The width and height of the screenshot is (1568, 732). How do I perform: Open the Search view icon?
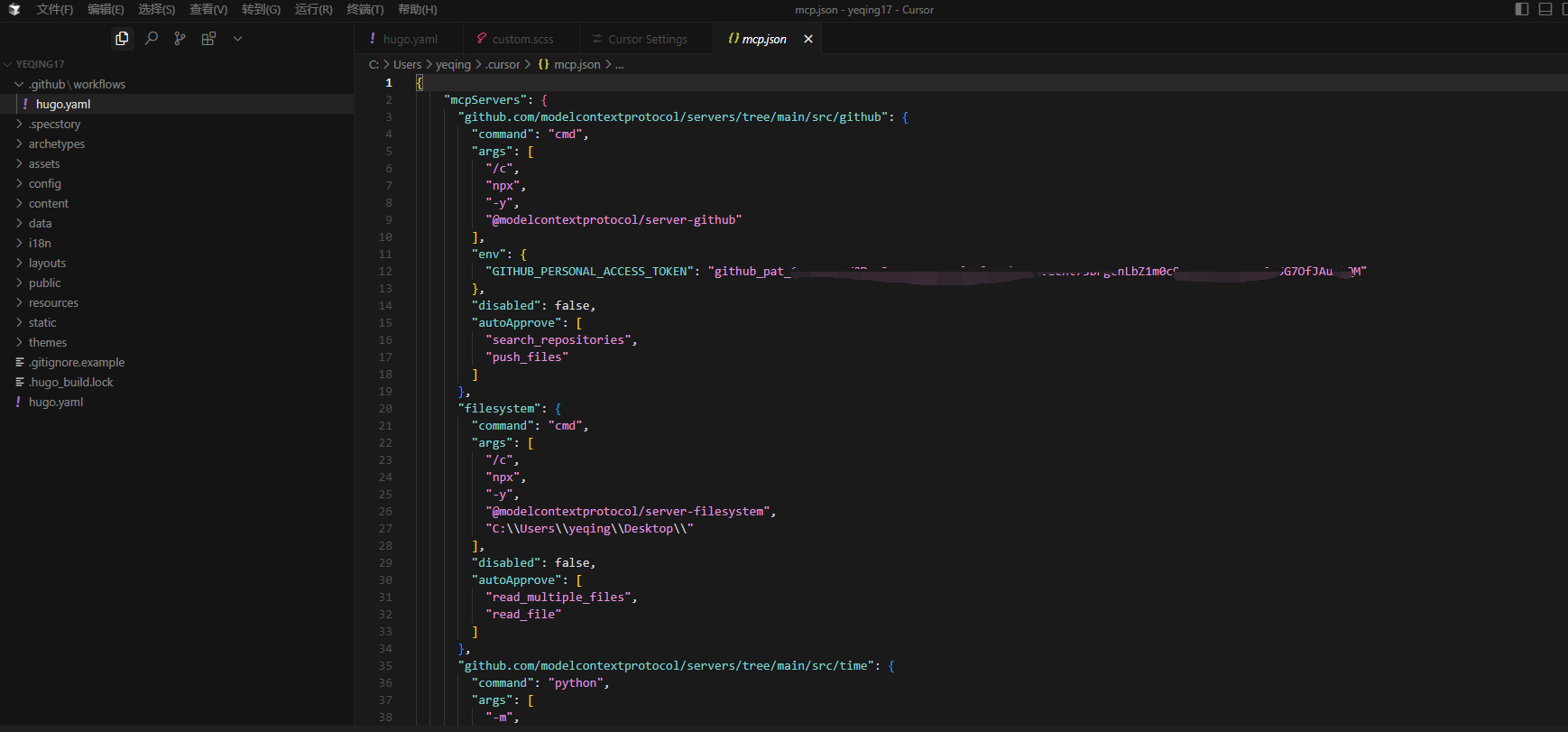(152, 39)
